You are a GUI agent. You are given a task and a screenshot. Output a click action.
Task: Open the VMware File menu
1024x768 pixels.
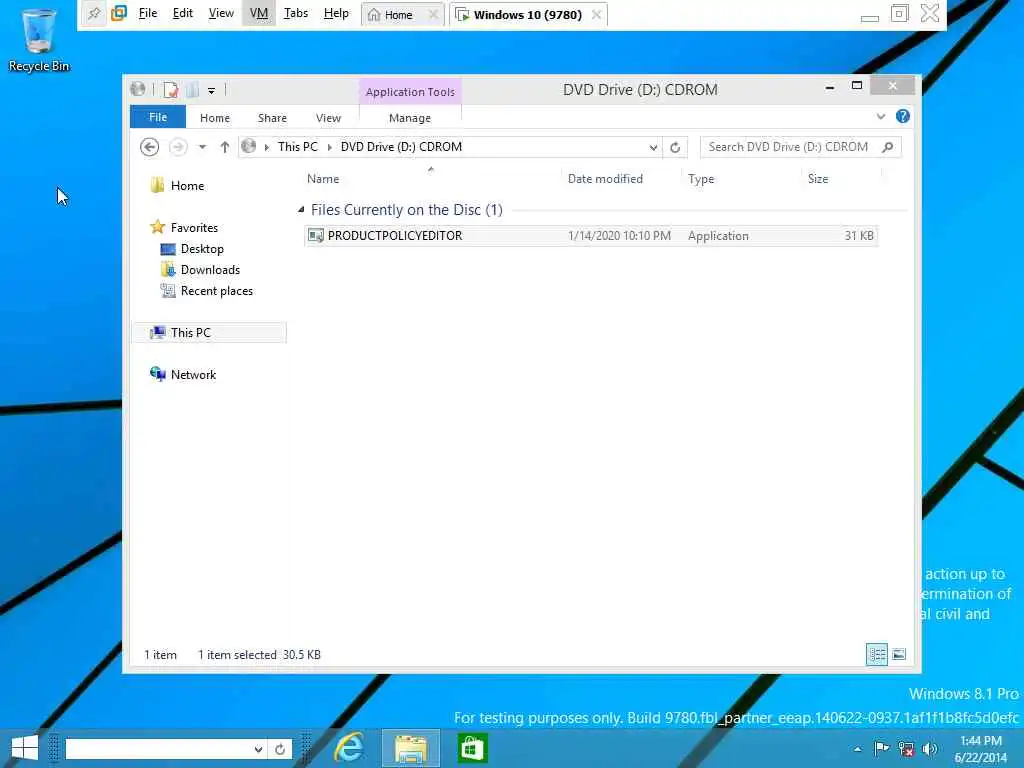pos(148,13)
